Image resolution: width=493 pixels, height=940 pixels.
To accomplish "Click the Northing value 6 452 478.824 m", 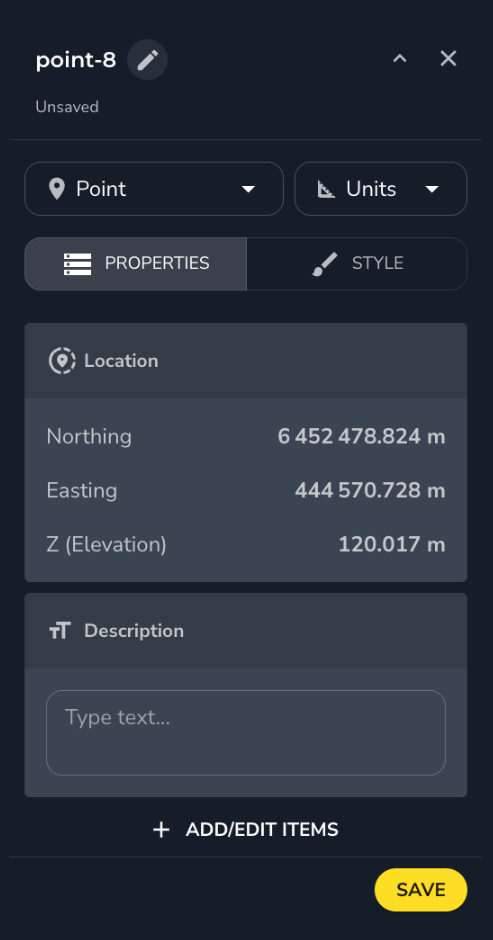I will coord(361,436).
